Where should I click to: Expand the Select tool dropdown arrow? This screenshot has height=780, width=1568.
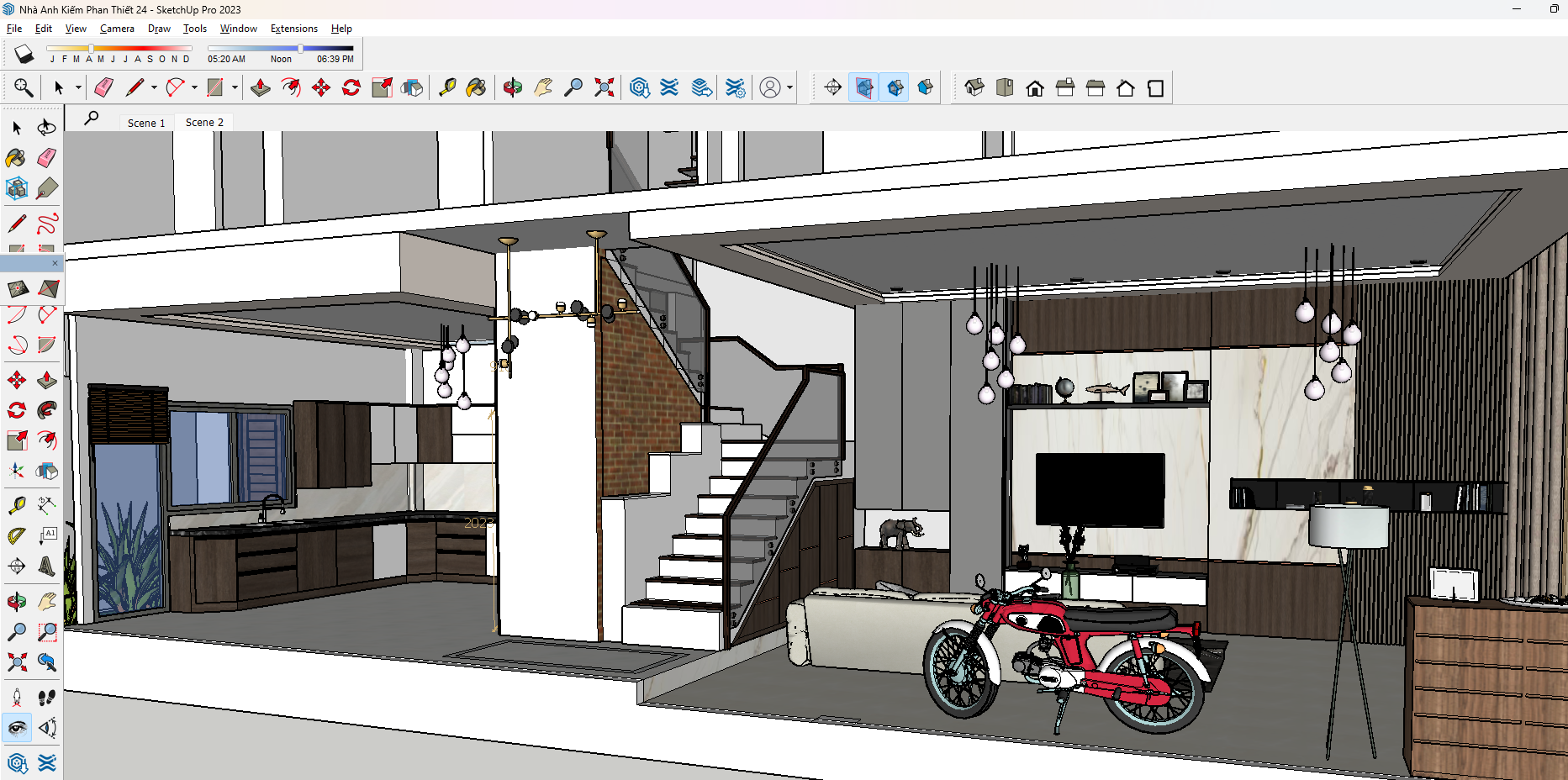pyautogui.click(x=78, y=87)
